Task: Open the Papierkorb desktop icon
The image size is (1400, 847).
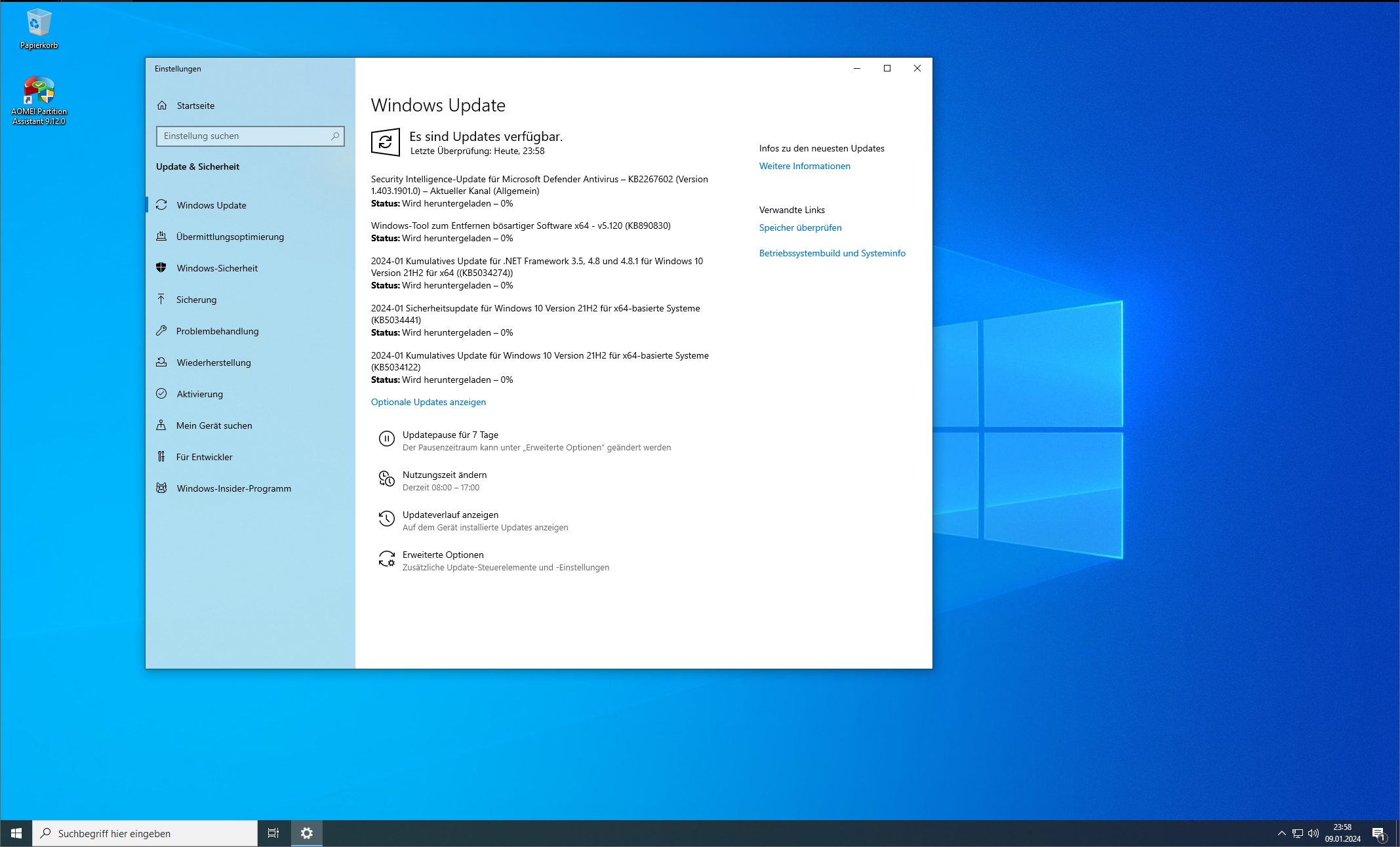Action: [x=39, y=29]
